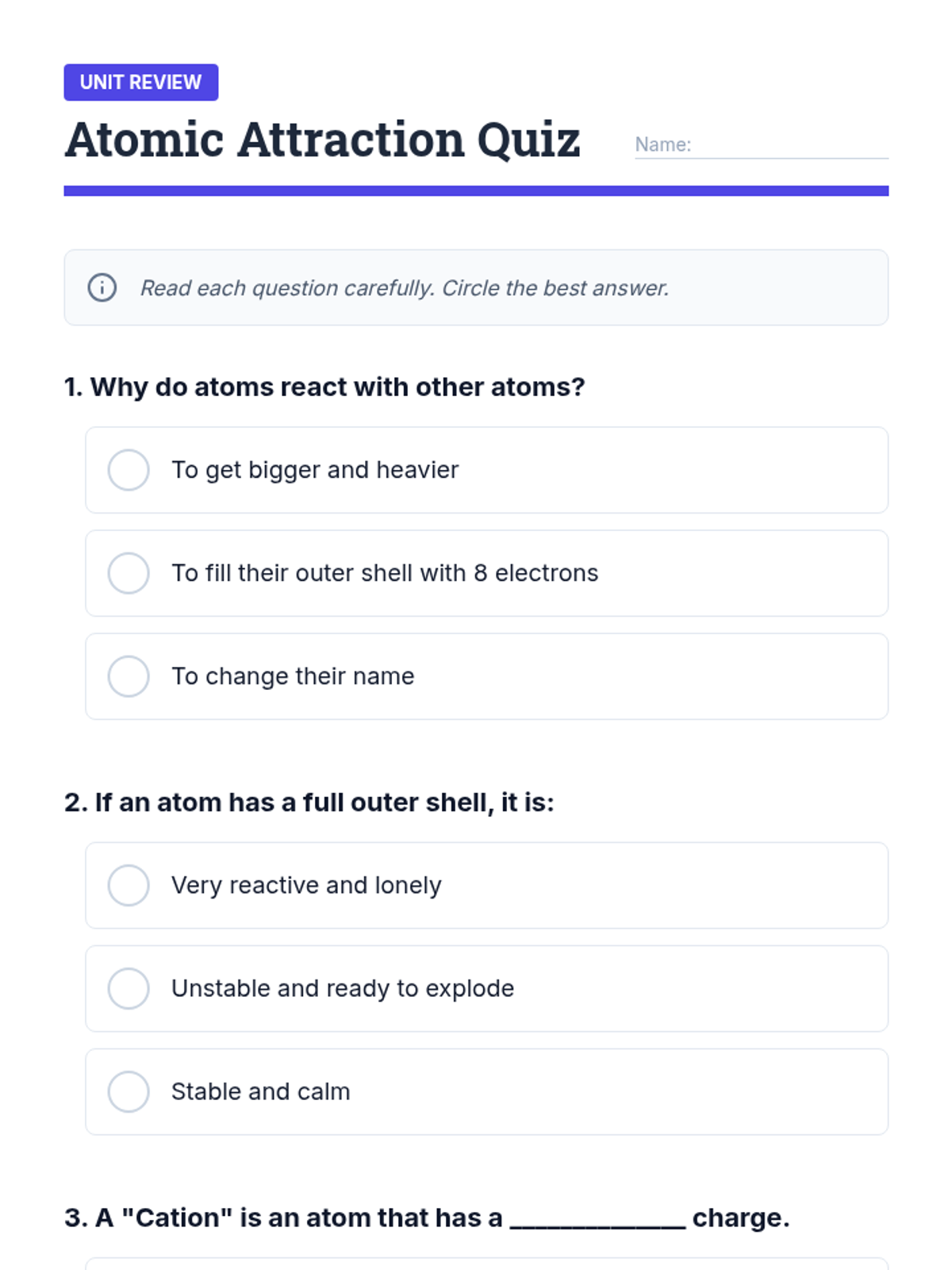Click the UNIT REVIEW badge

(x=141, y=83)
